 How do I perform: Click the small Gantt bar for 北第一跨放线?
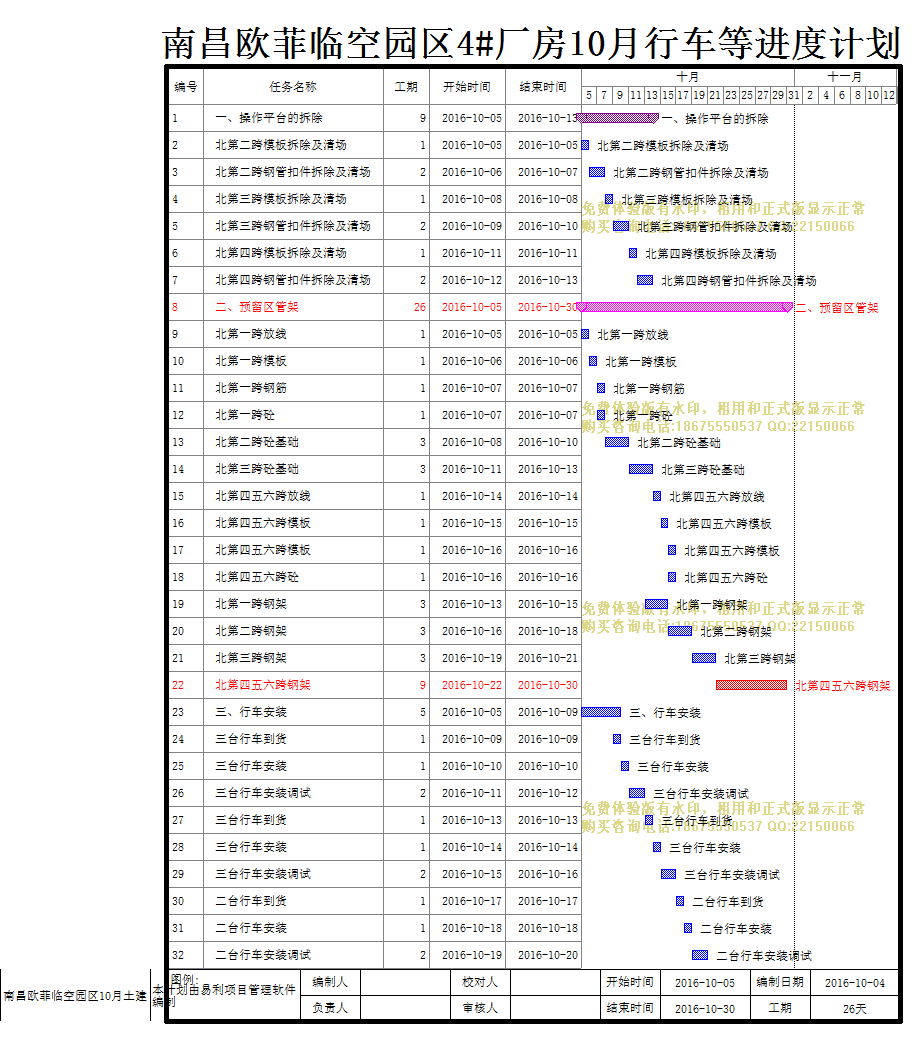tap(585, 335)
